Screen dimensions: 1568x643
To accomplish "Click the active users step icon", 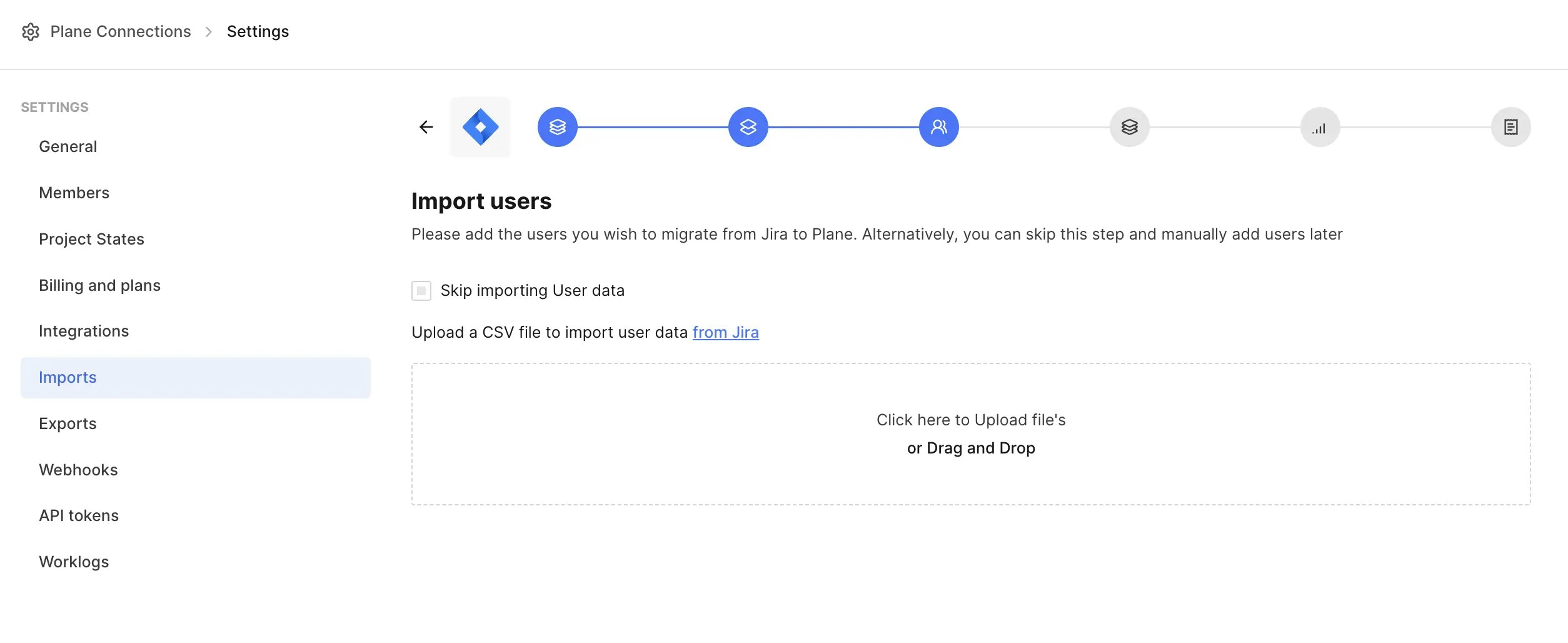I will 939,126.
